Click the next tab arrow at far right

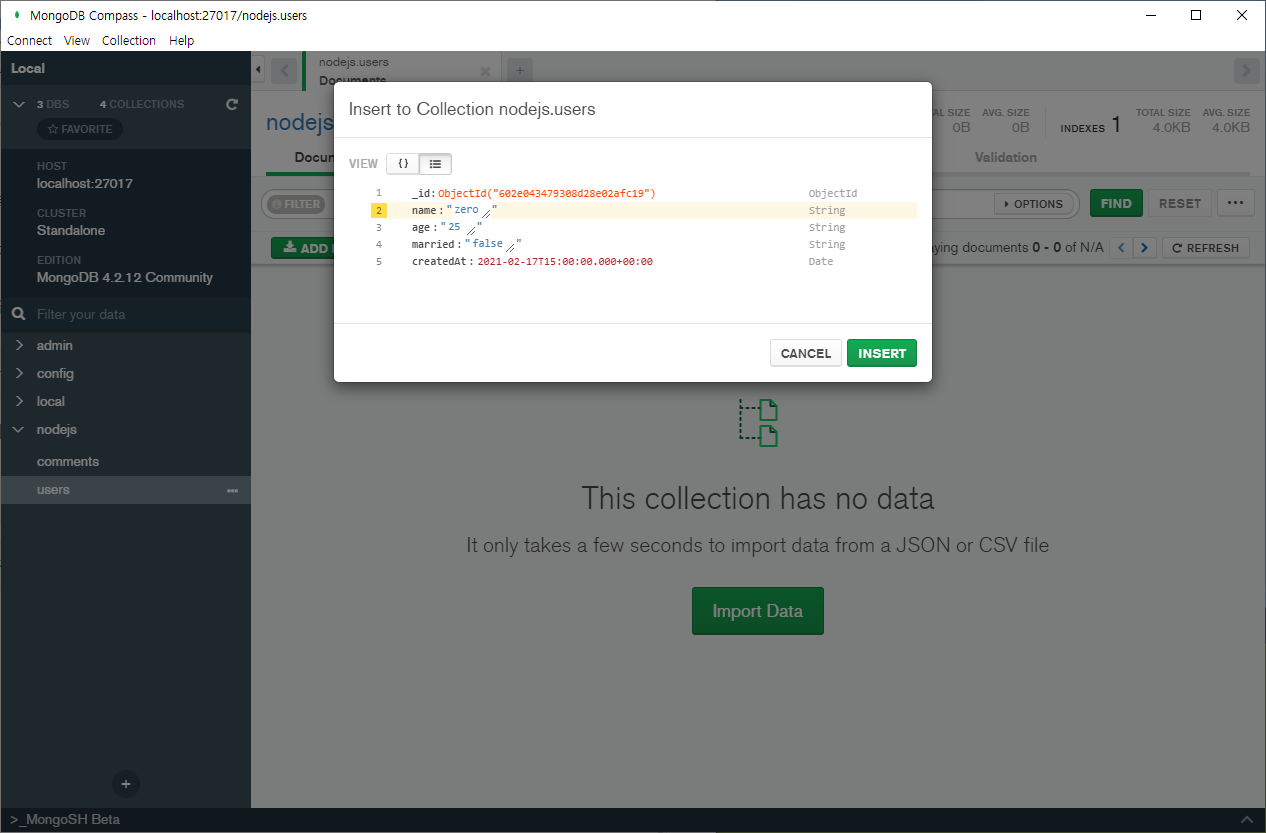point(1246,71)
